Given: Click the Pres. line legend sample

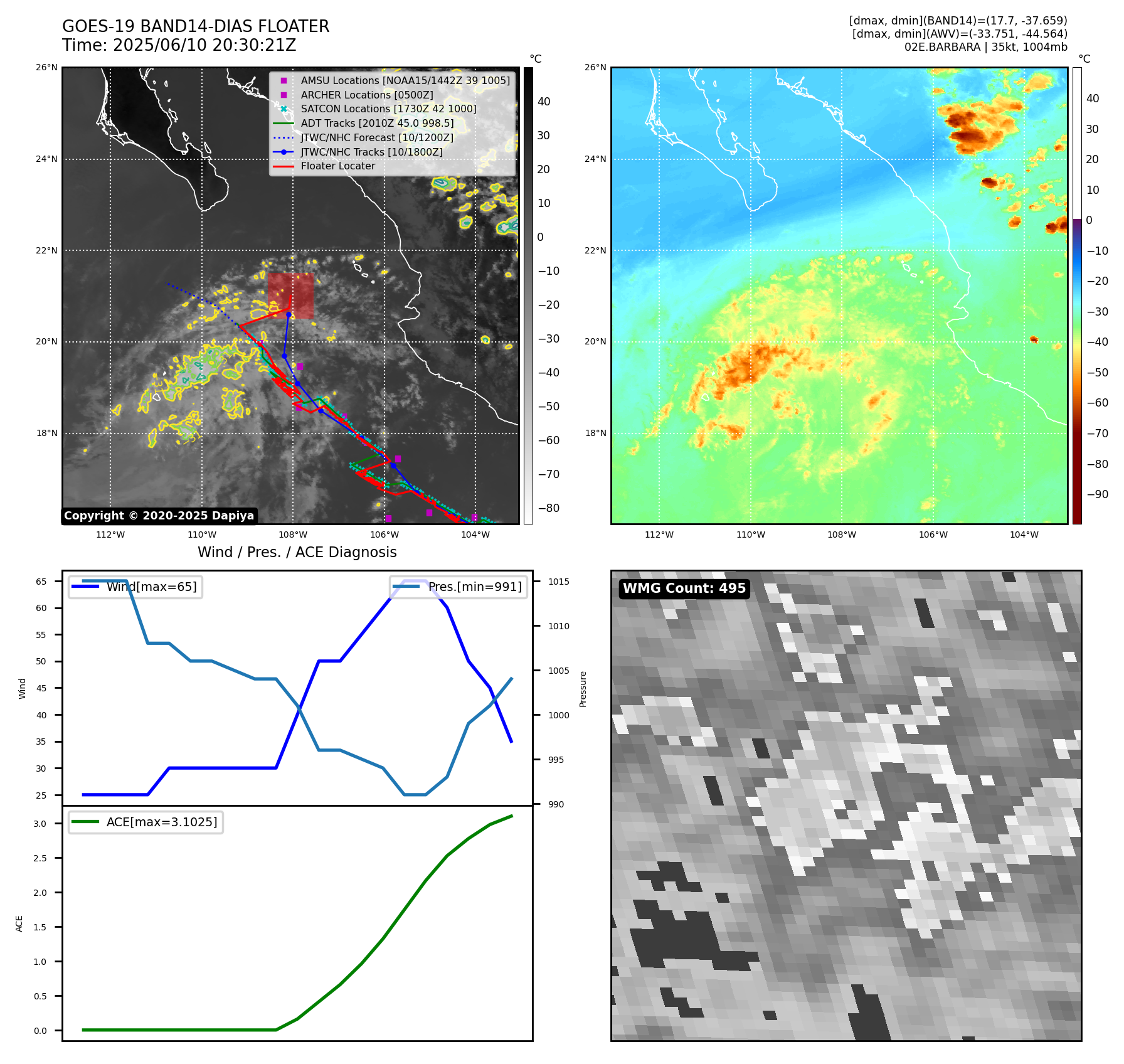Looking at the screenshot, I should (x=406, y=587).
